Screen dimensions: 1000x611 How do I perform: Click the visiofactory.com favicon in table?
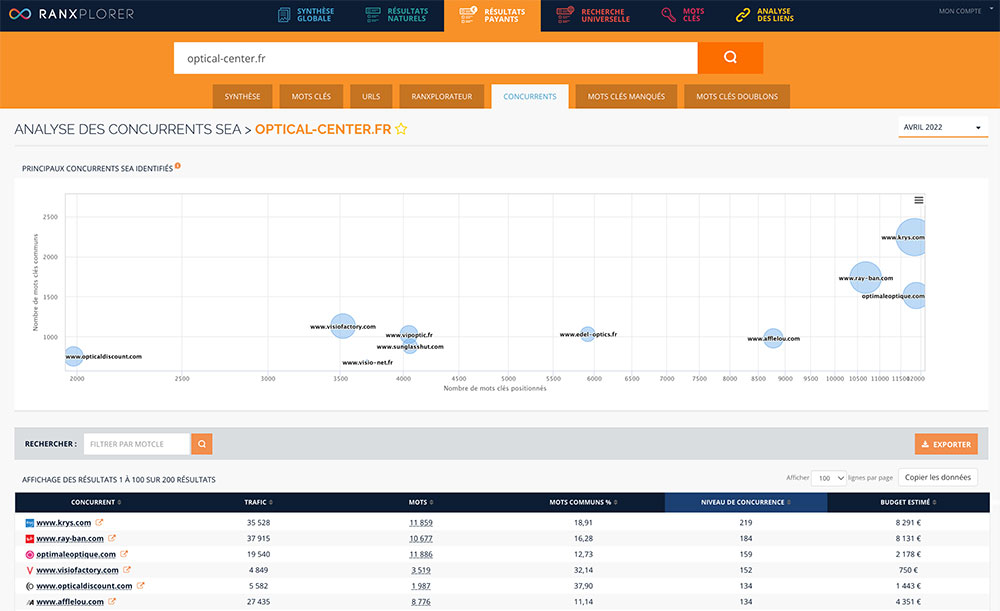click(29, 570)
